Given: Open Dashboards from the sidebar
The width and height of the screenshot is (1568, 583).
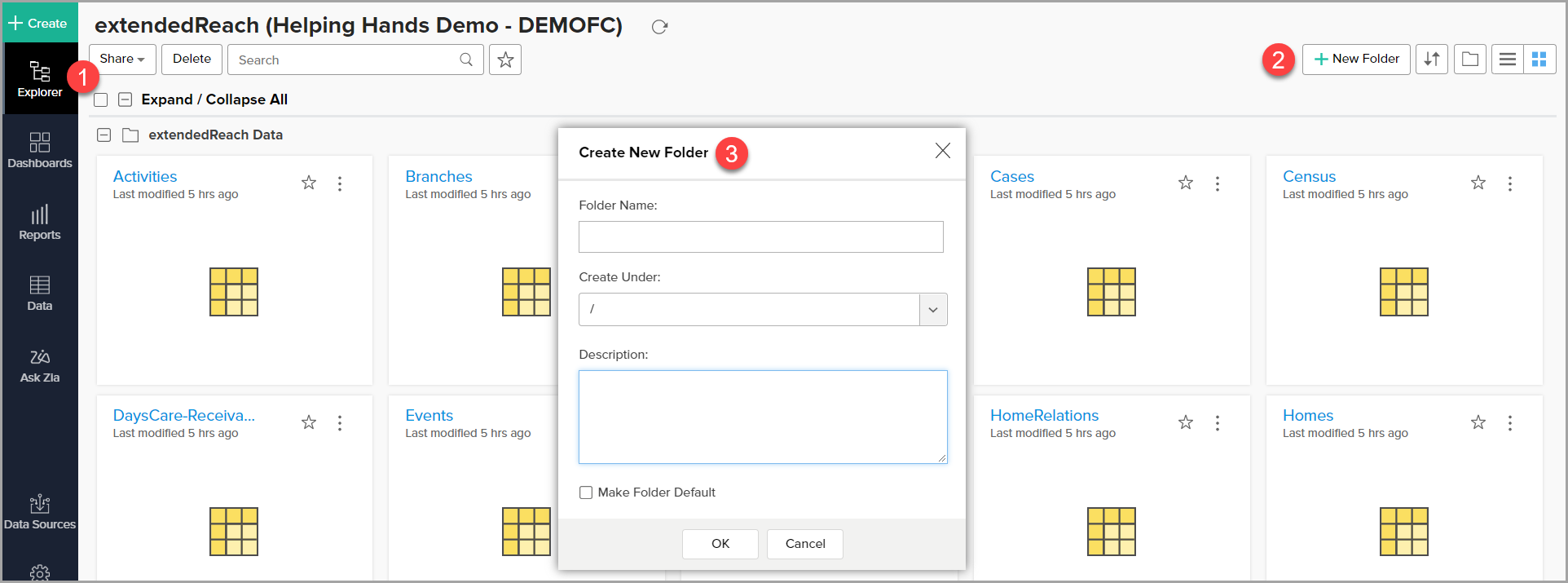Looking at the screenshot, I should coord(39,150).
